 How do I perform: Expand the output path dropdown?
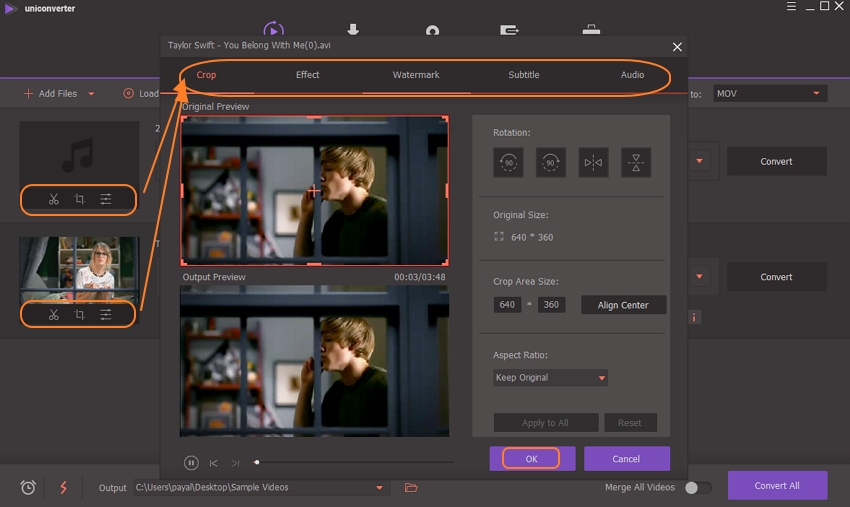[379, 488]
